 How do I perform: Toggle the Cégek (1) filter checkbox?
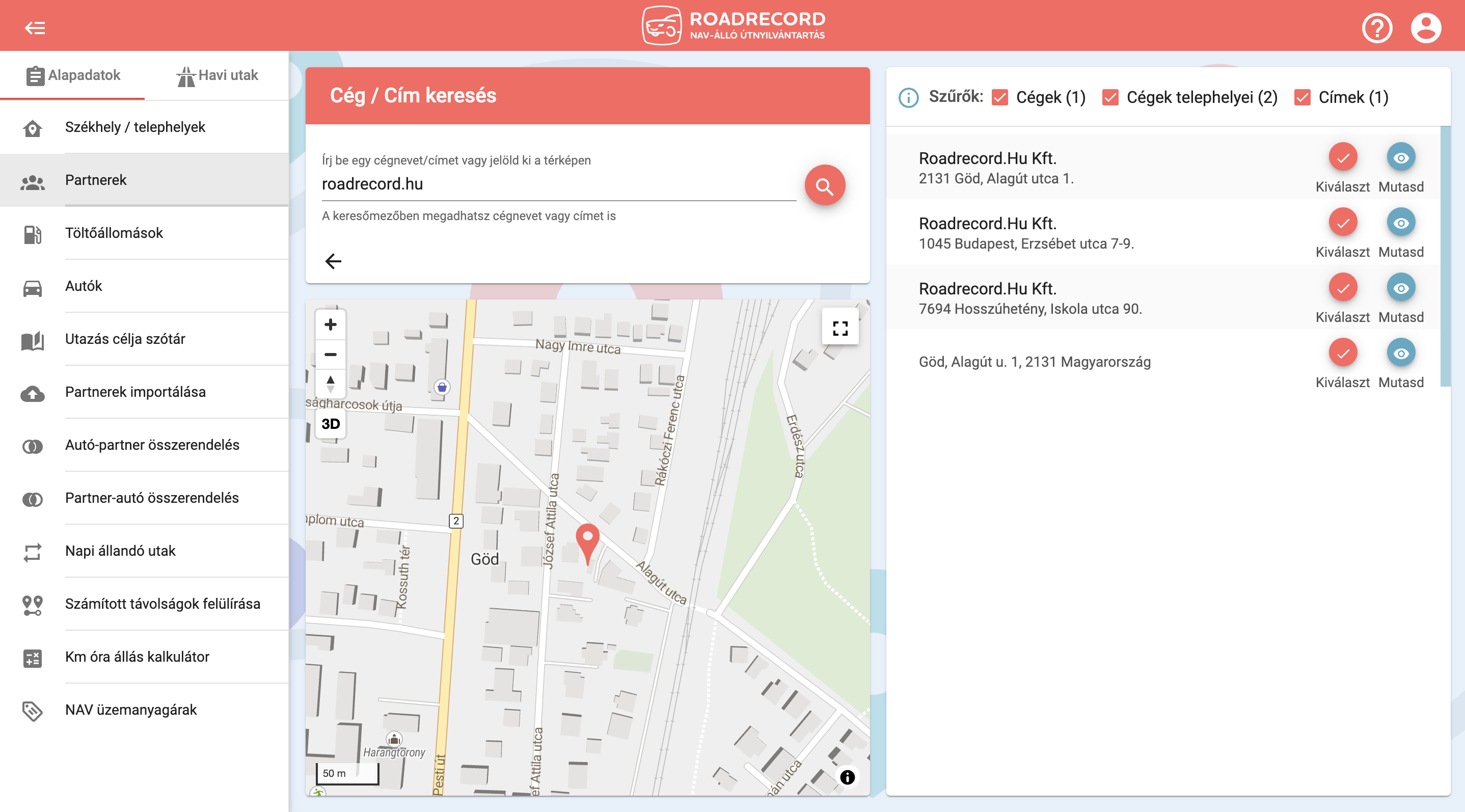[1000, 98]
